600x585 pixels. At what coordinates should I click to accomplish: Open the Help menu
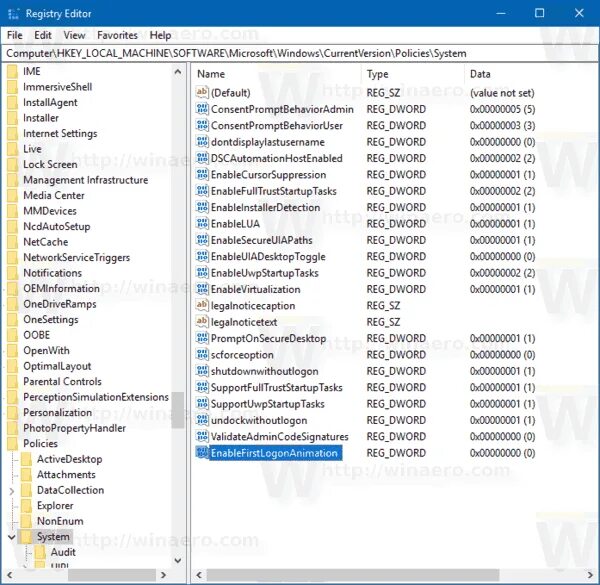160,35
